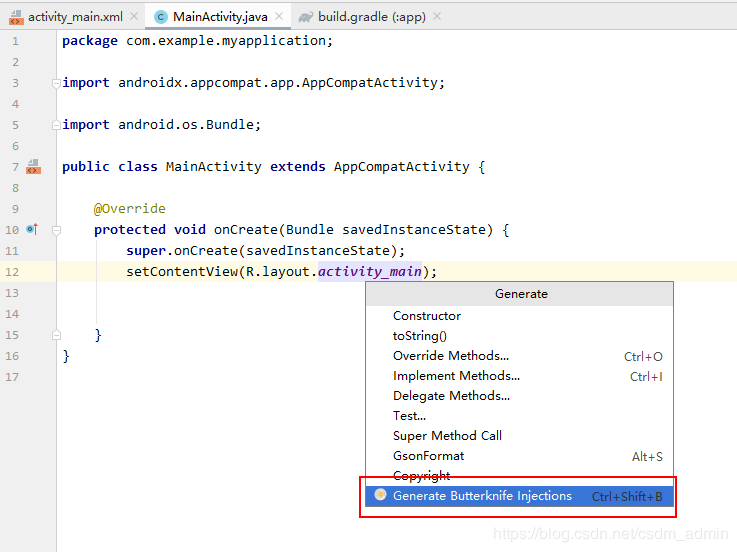This screenshot has height=552, width=737.
Task: Toggle the import fold marker on line 5
Action: 56,125
